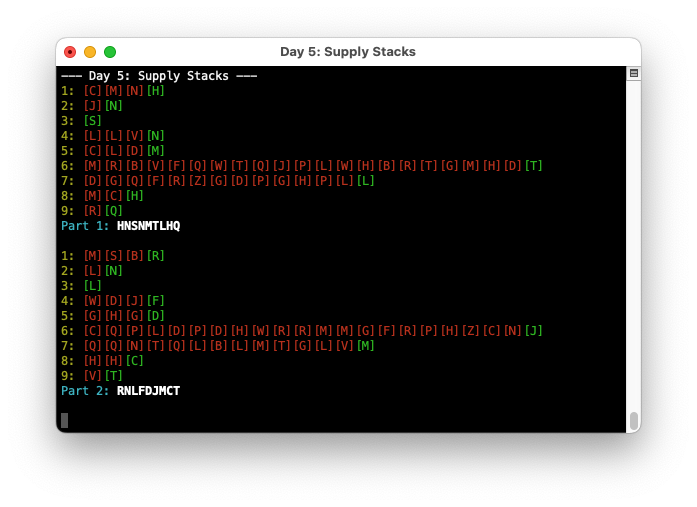Minimize the terminal with the yellow button

90,52
